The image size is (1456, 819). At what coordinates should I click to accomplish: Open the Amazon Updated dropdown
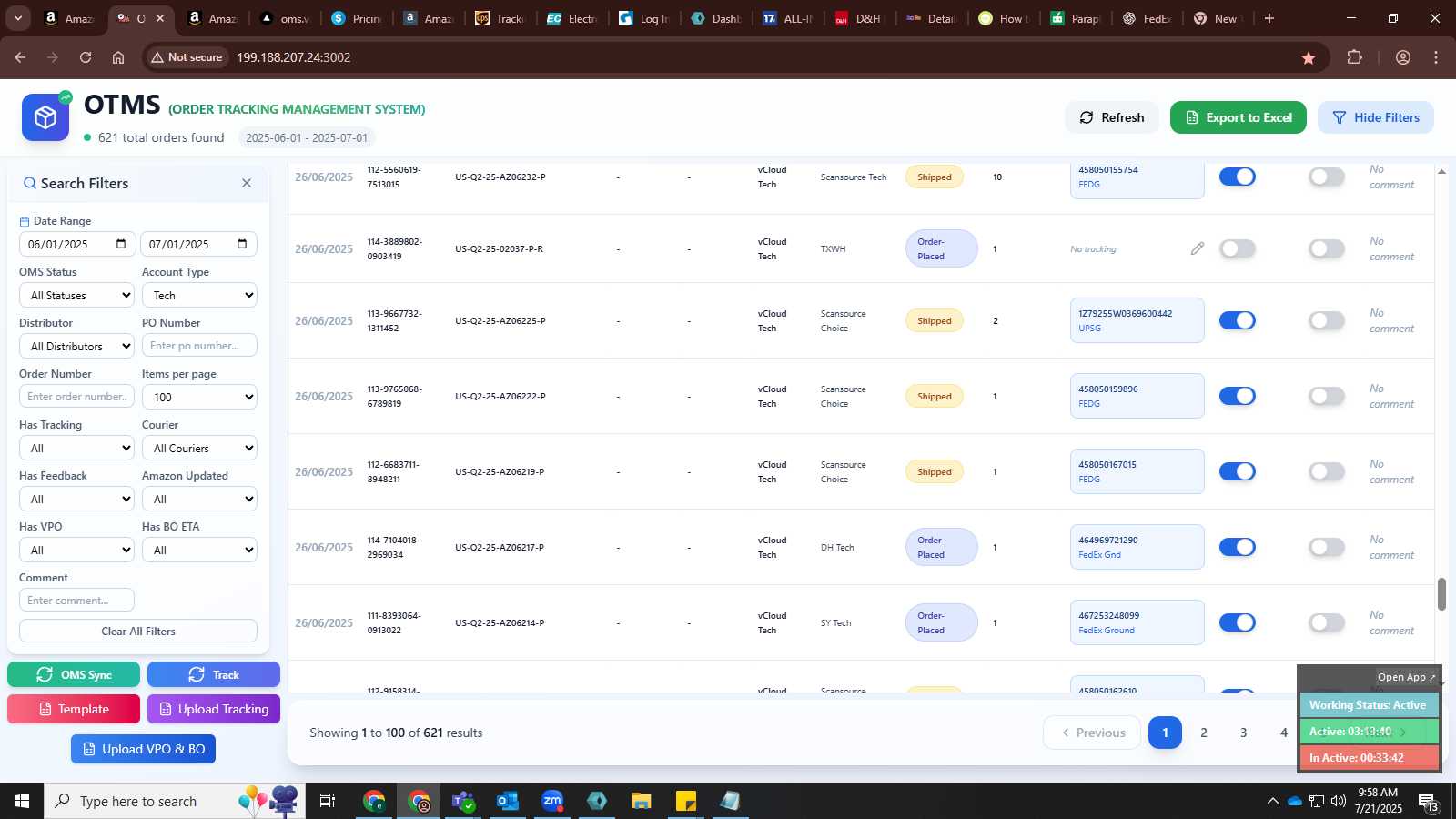pyautogui.click(x=199, y=499)
